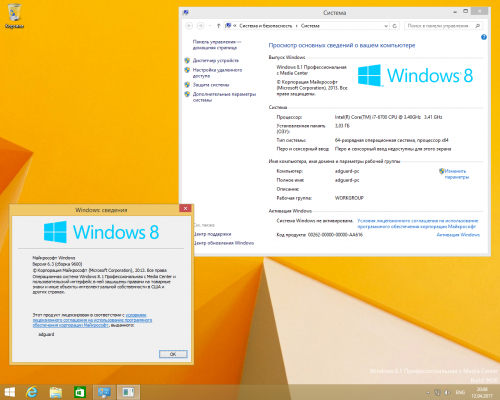
Task: Switch to the System control panel taskbar button
Action: pyautogui.click(x=104, y=392)
